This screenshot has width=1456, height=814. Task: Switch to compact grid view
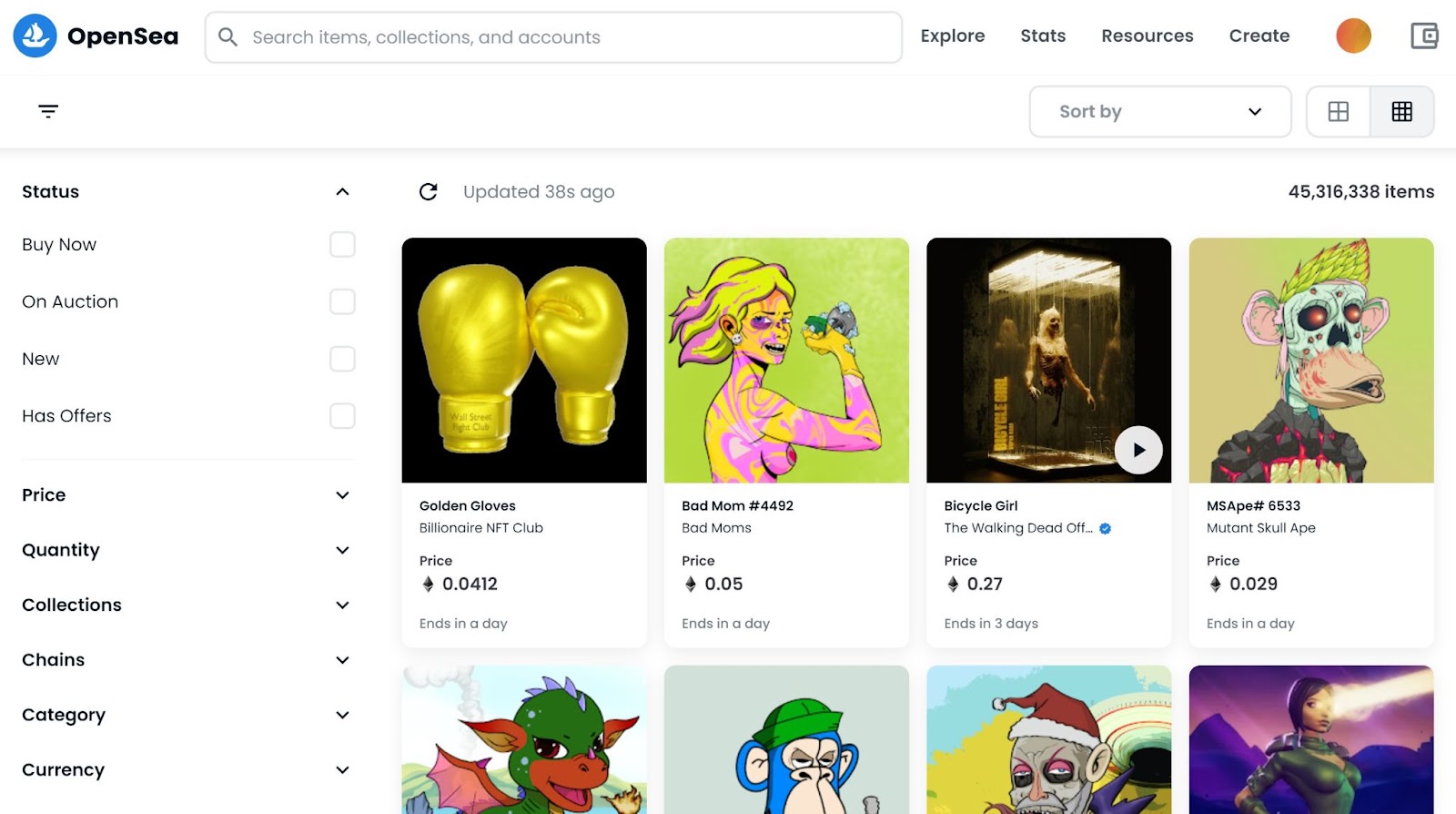(1402, 111)
